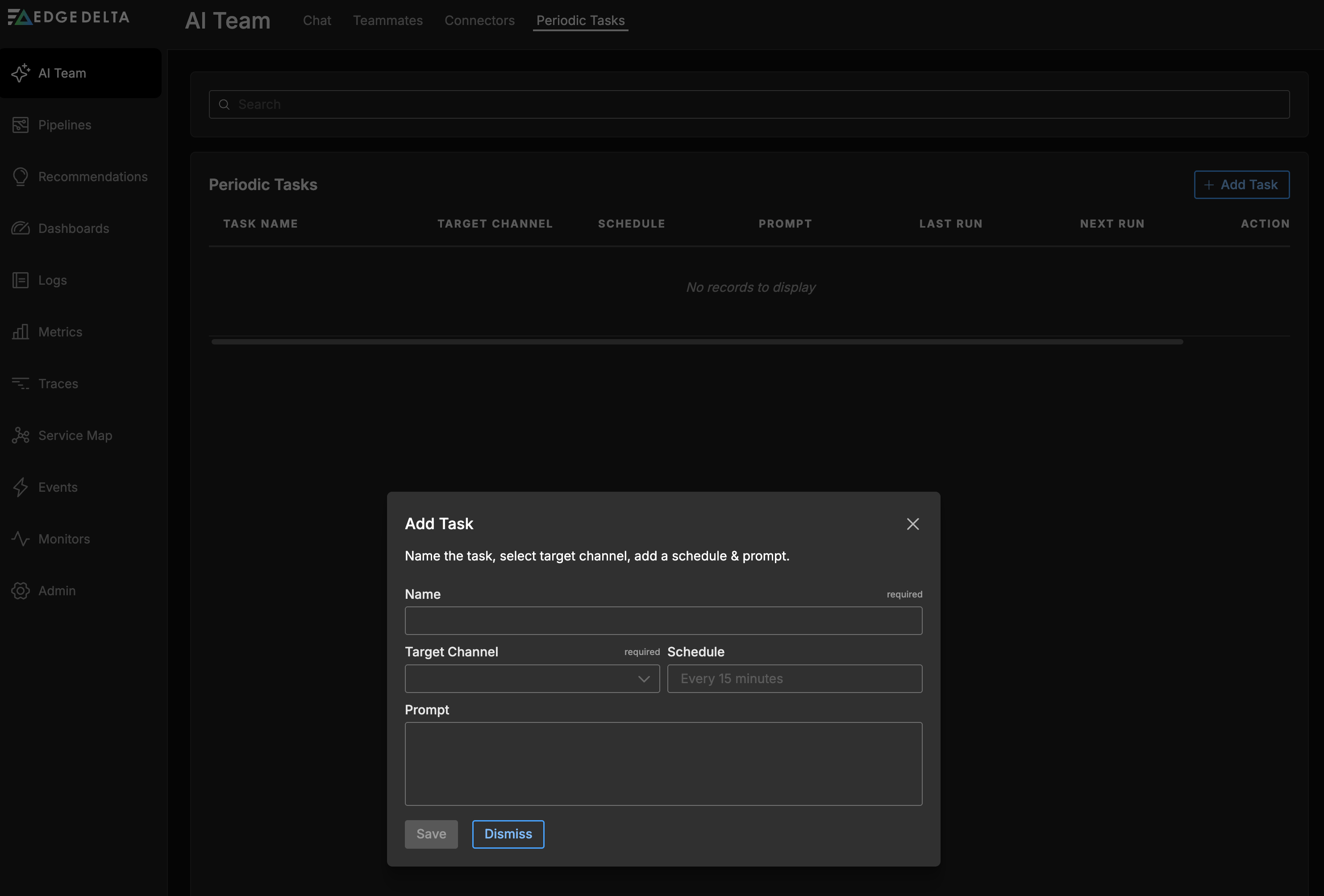
Task: Click the Admin settings gear icon
Action: coord(21,591)
